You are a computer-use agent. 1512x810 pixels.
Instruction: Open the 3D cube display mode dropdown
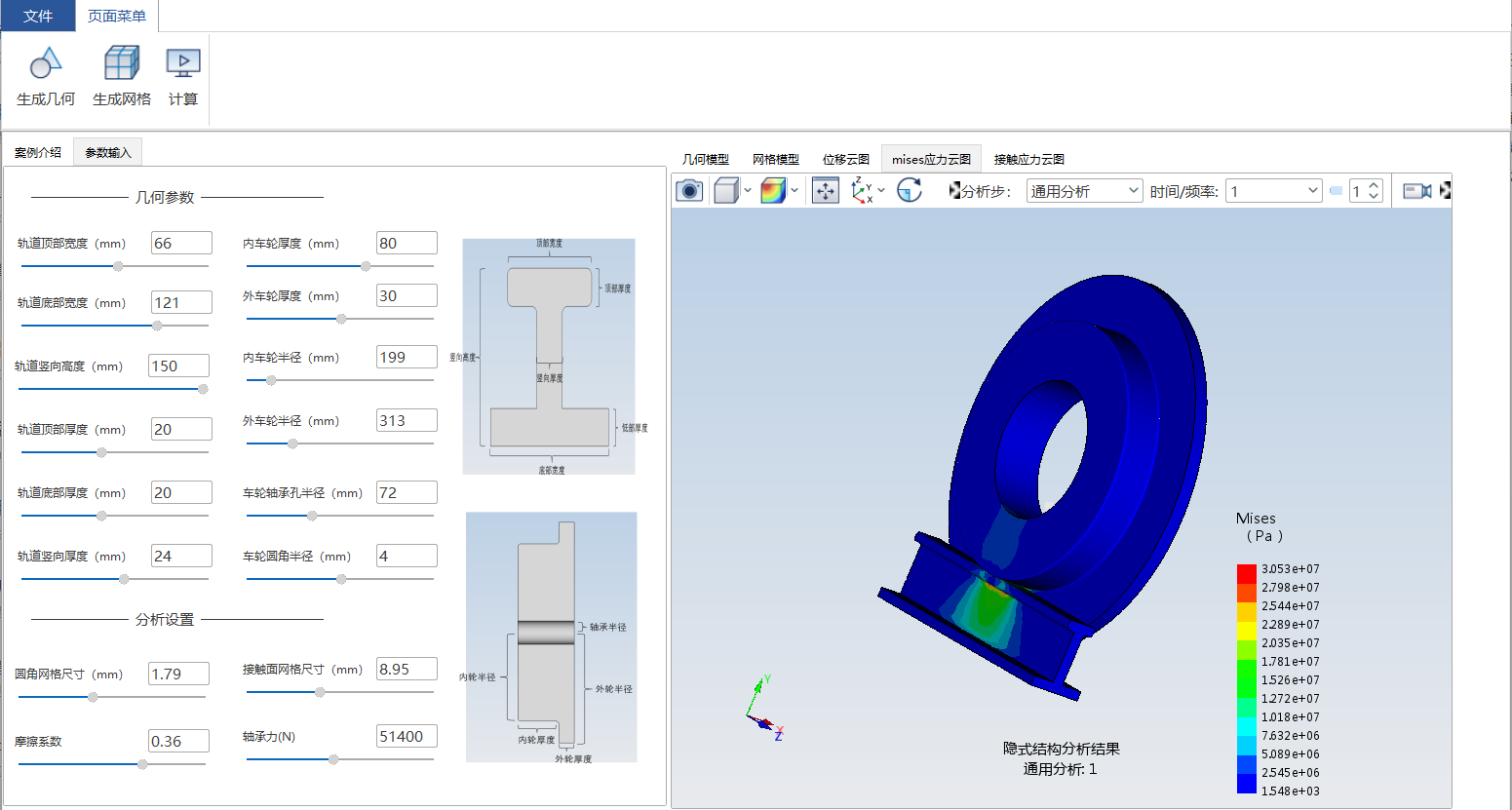[x=748, y=191]
